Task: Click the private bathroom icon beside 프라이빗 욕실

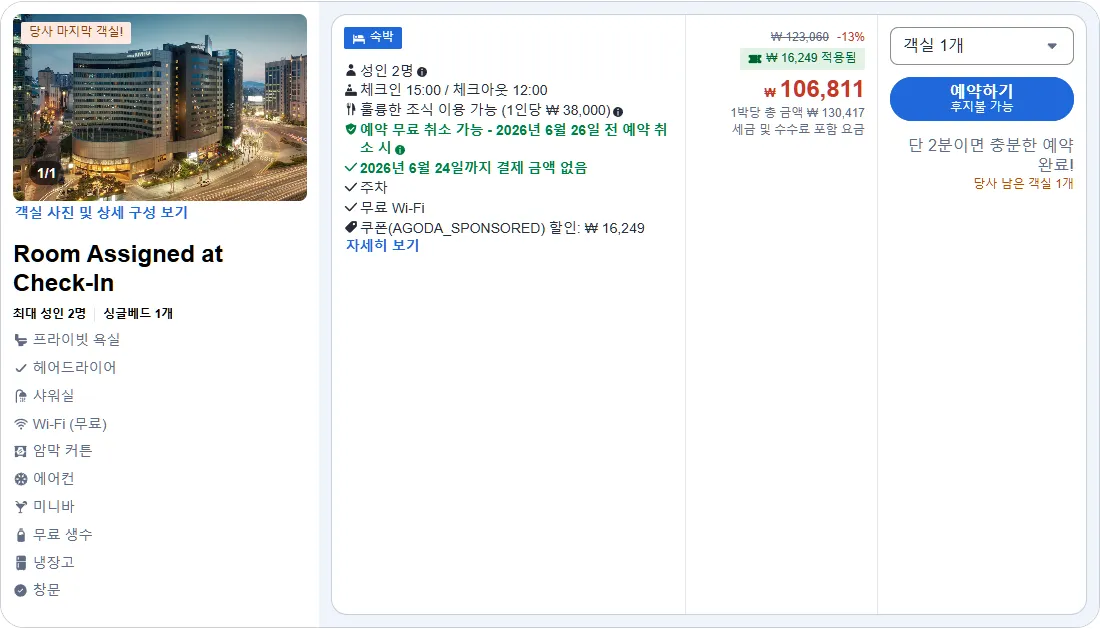Action: (21, 340)
